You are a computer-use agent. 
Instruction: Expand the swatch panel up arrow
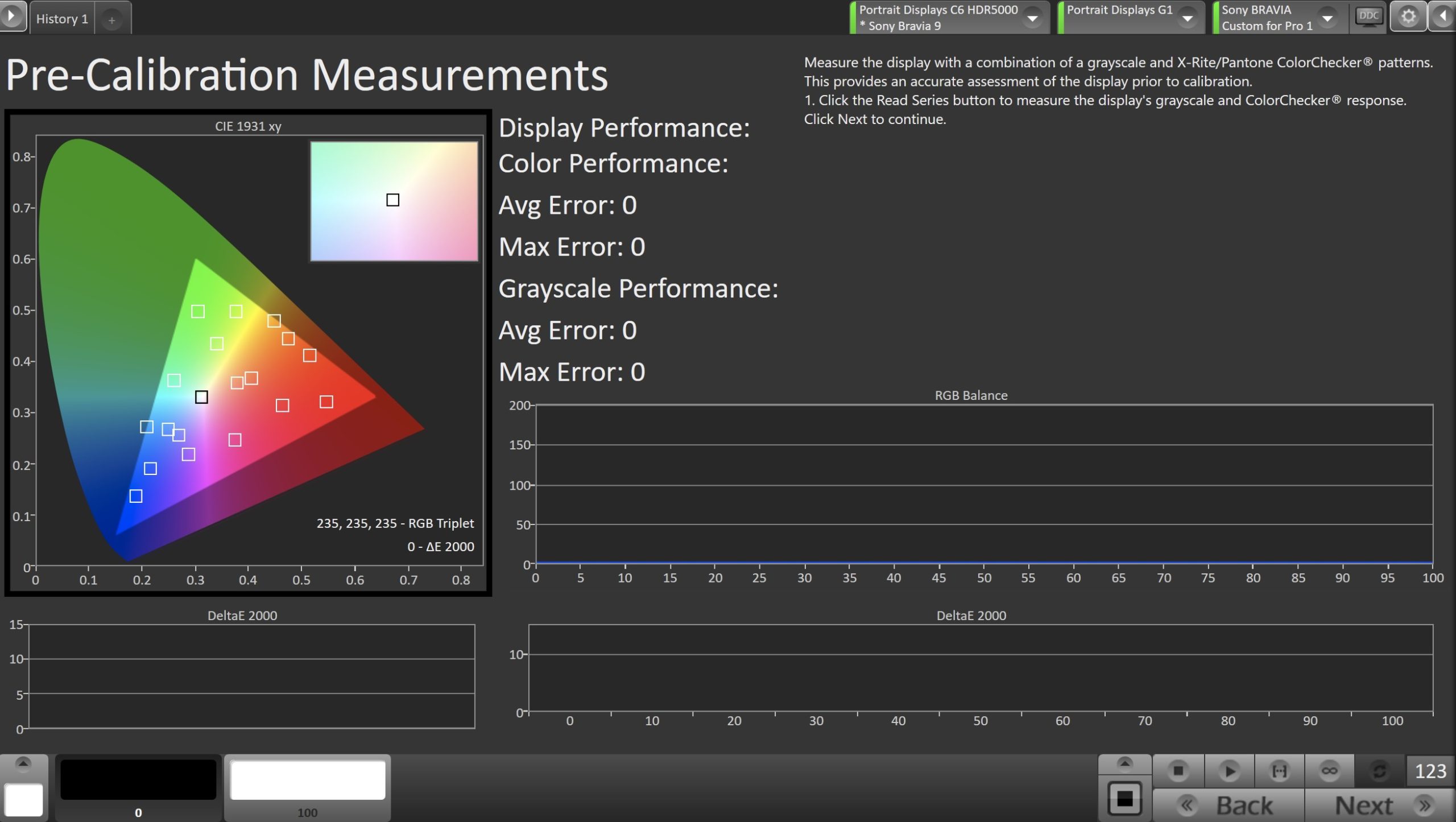click(x=23, y=763)
